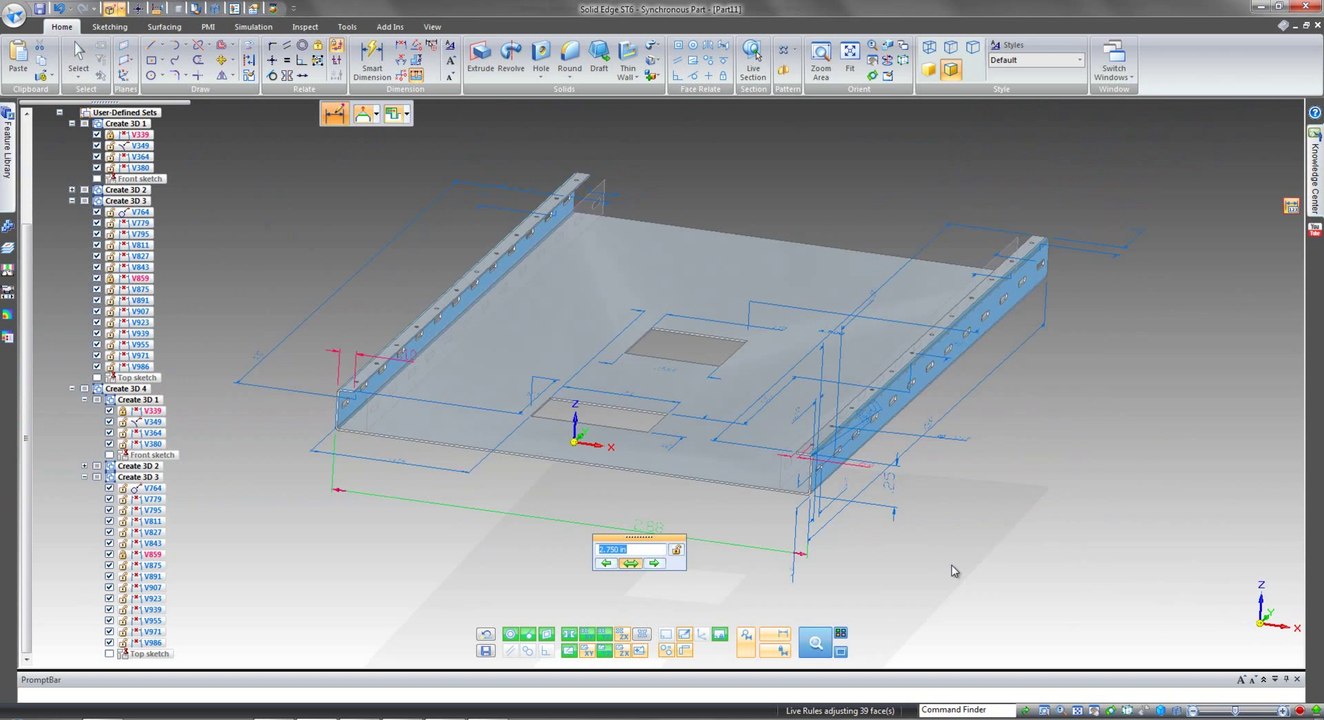The height and width of the screenshot is (720, 1324).
Task: Click the Command Finder search box
Action: (x=967, y=710)
